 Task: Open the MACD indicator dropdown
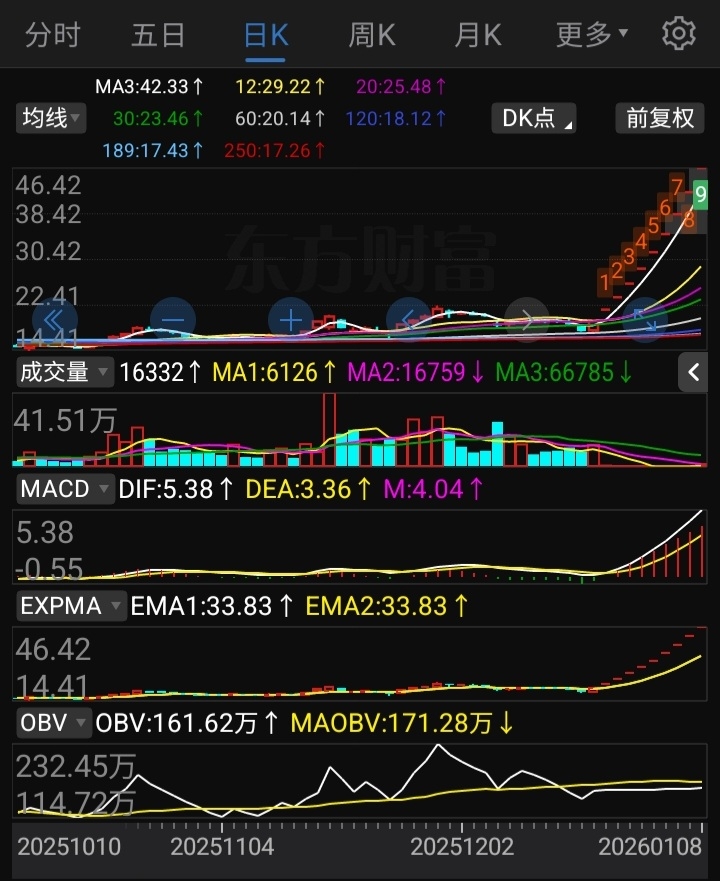[x=64, y=489]
